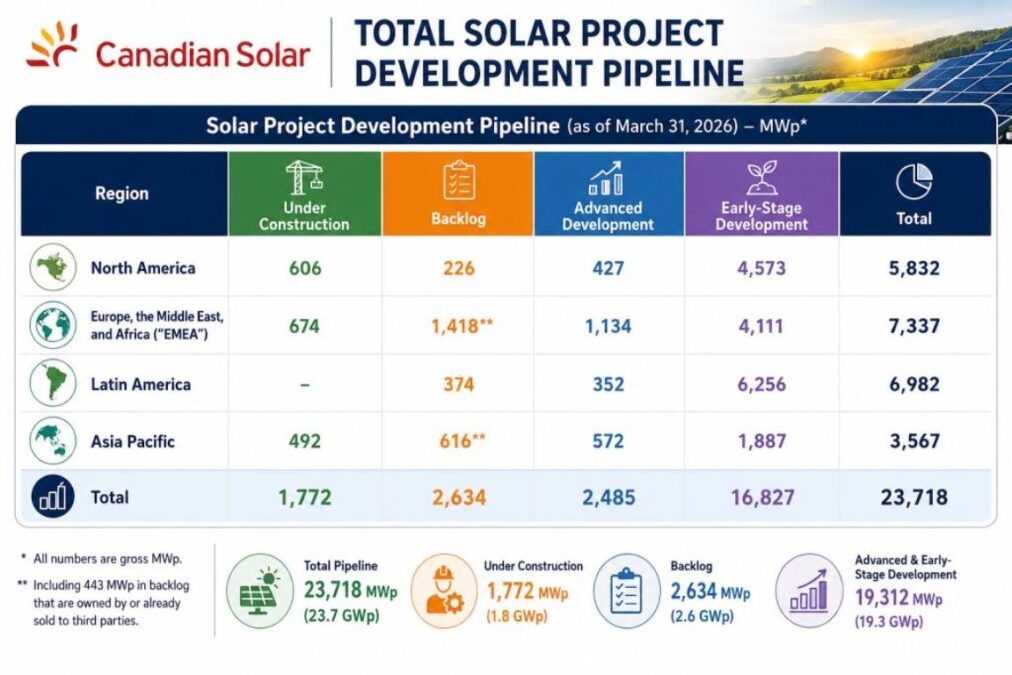Click the crane icon above Under Construction
This screenshot has width=1012, height=675.
[x=304, y=177]
